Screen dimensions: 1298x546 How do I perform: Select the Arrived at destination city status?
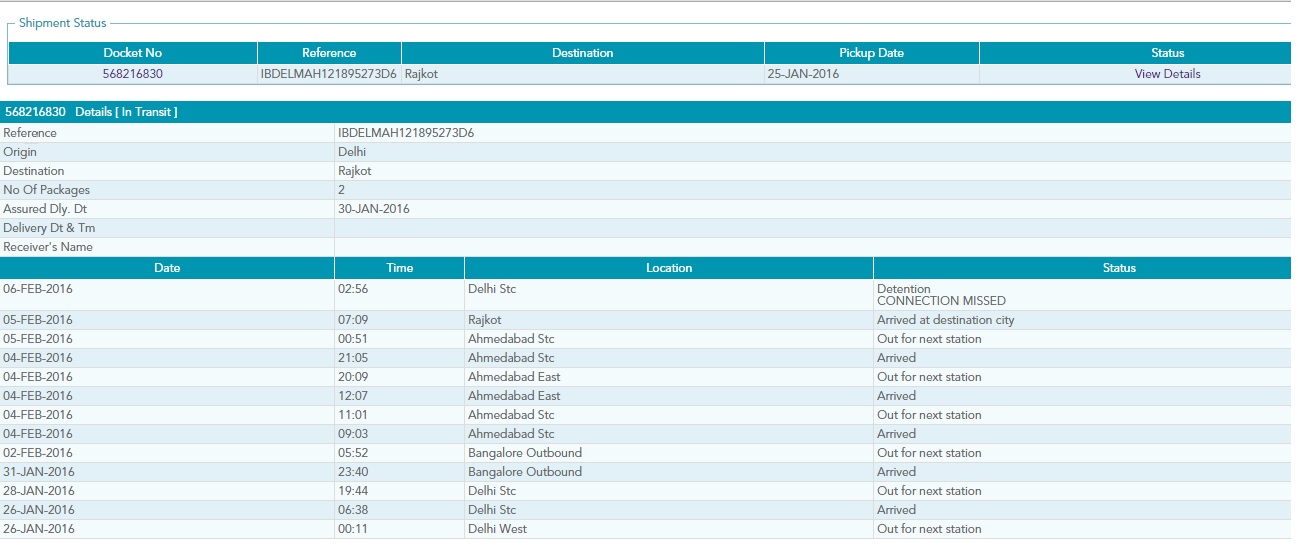point(945,320)
